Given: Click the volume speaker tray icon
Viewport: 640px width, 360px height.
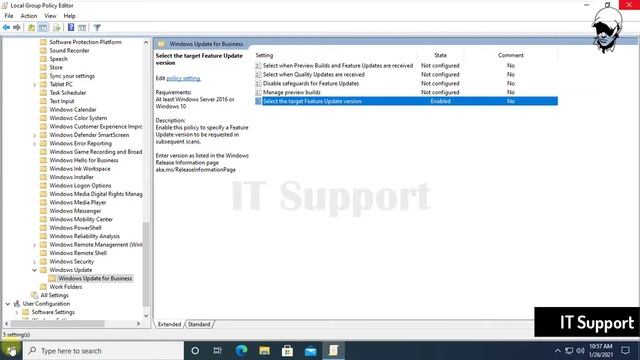Looking at the screenshot, I should pos(580,351).
